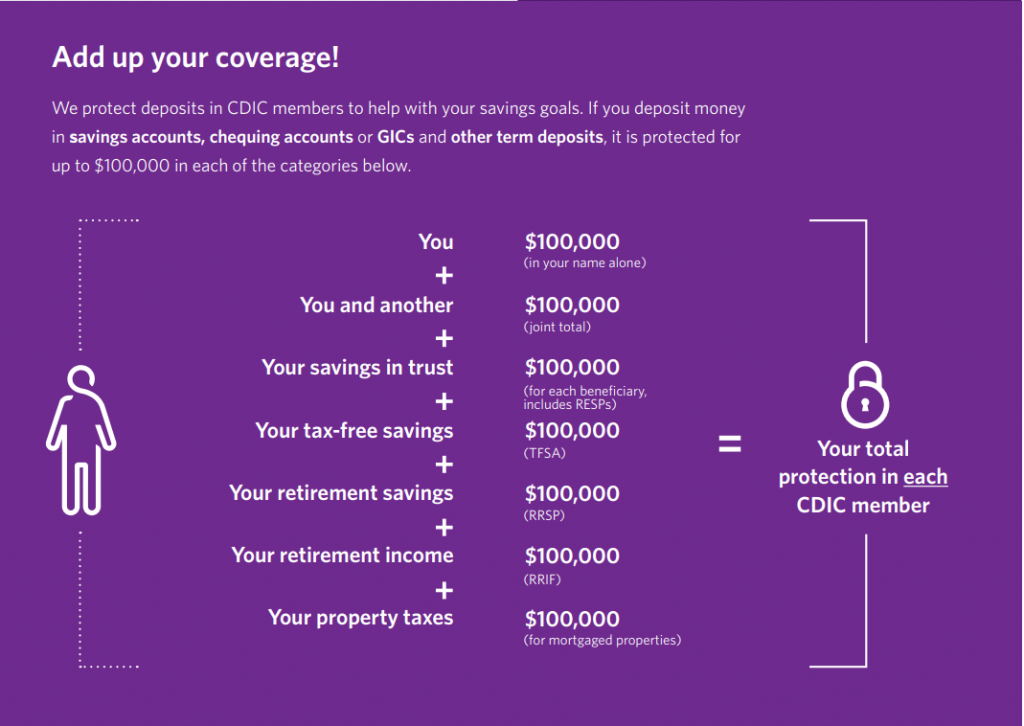
Task: Click the plus below Your tax-free savings
Action: pos(444,464)
